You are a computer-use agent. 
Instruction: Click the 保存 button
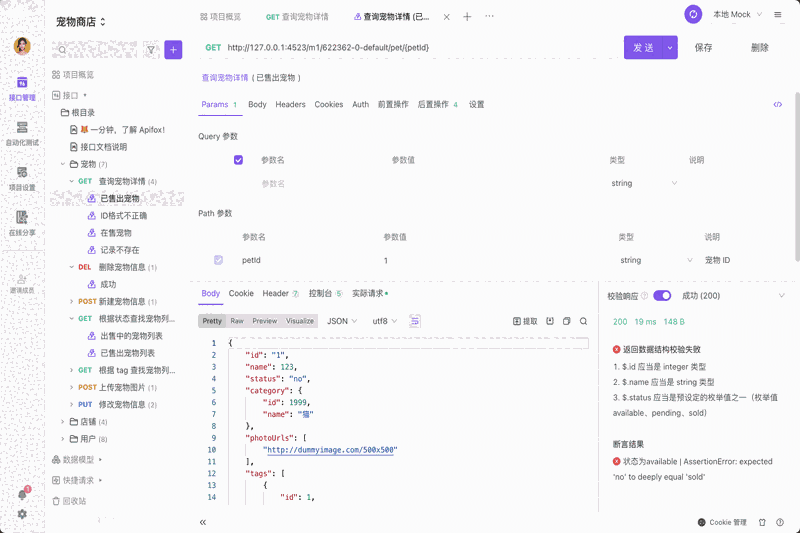click(x=703, y=47)
